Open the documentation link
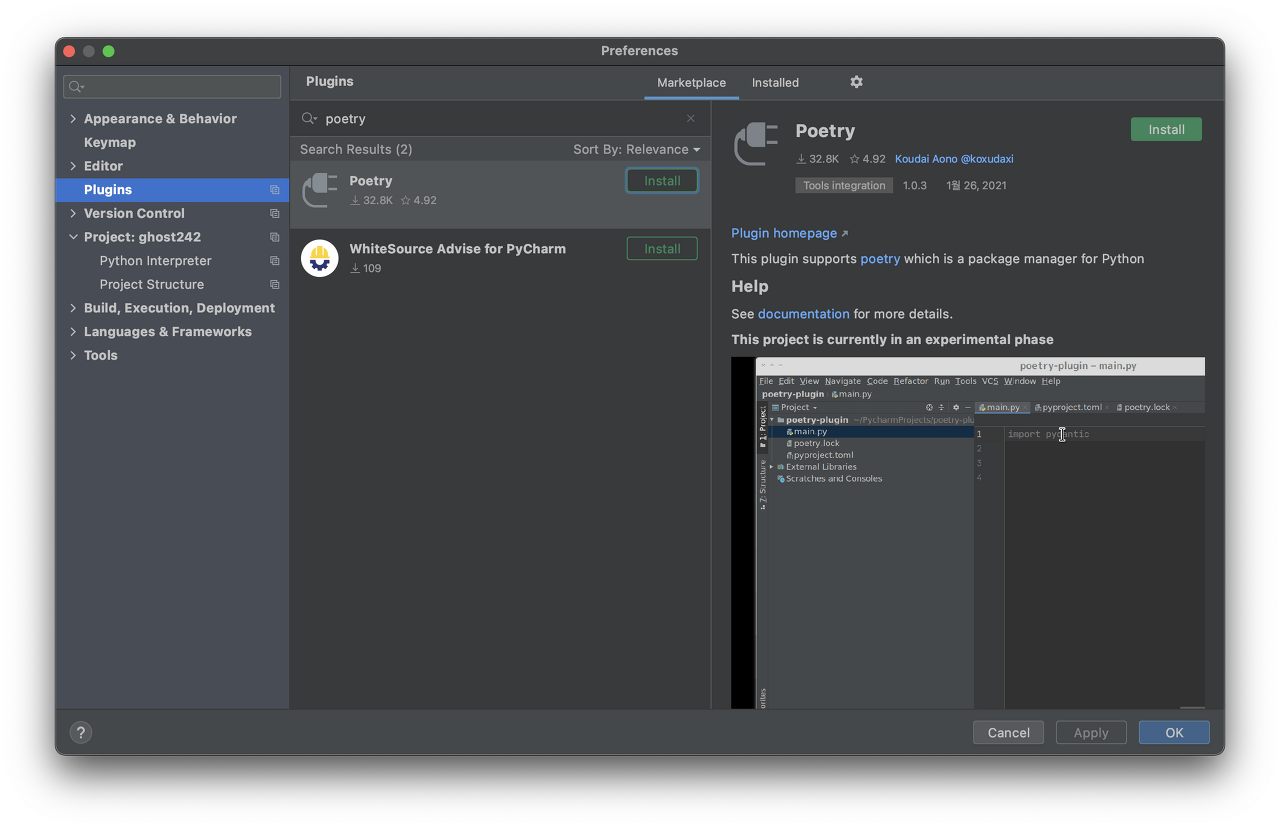Image resolution: width=1280 pixels, height=828 pixels. point(803,313)
